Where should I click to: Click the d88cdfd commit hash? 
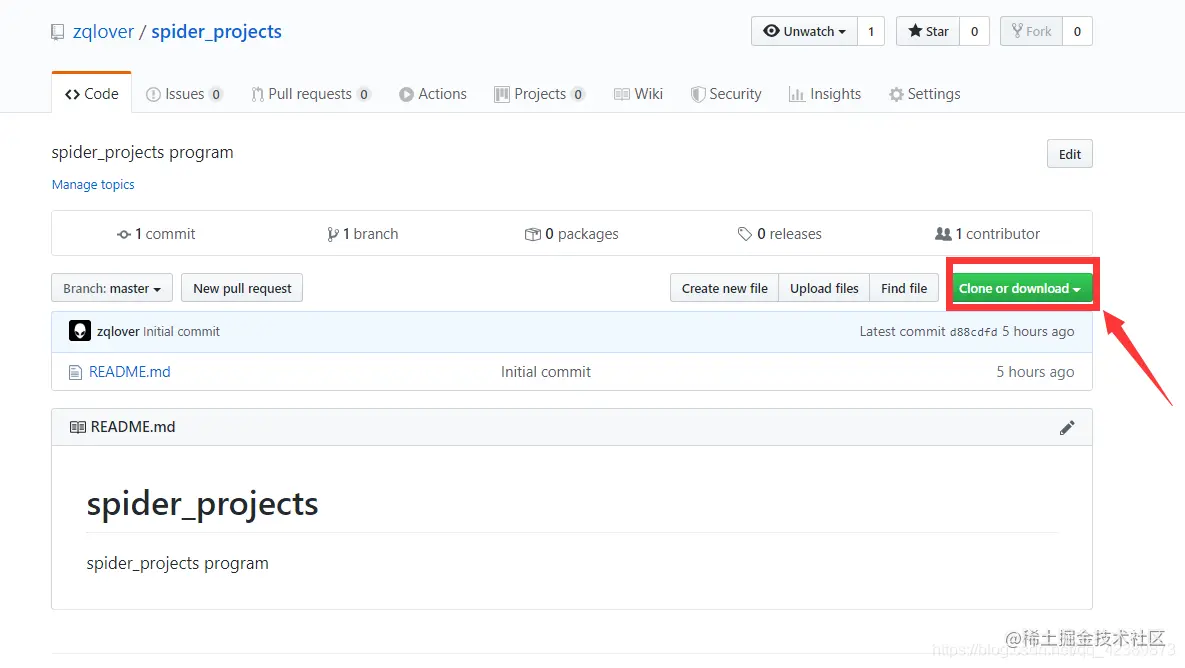[x=973, y=332]
